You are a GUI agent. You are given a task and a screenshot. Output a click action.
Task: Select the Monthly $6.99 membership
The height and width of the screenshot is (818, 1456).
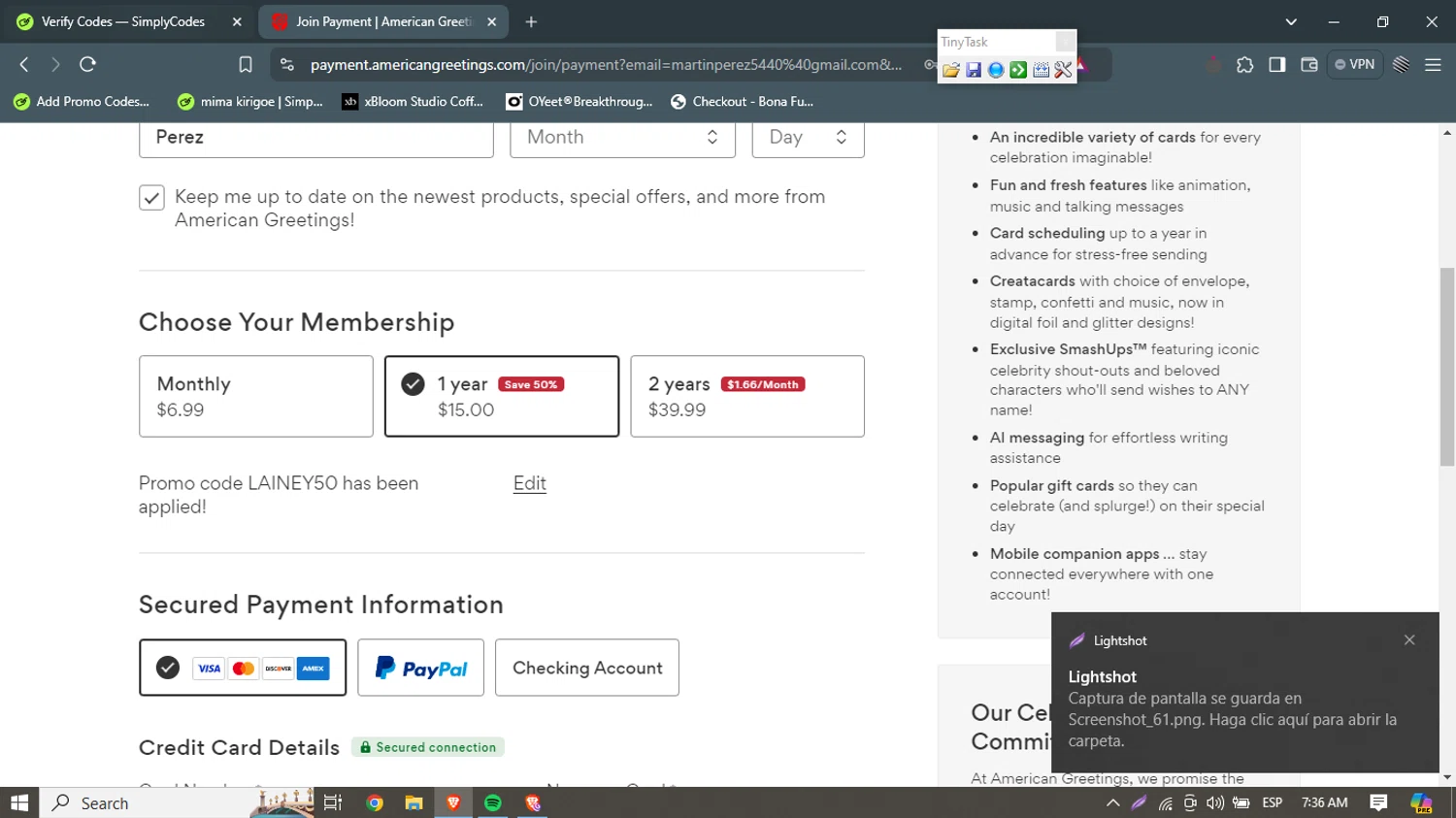(256, 396)
